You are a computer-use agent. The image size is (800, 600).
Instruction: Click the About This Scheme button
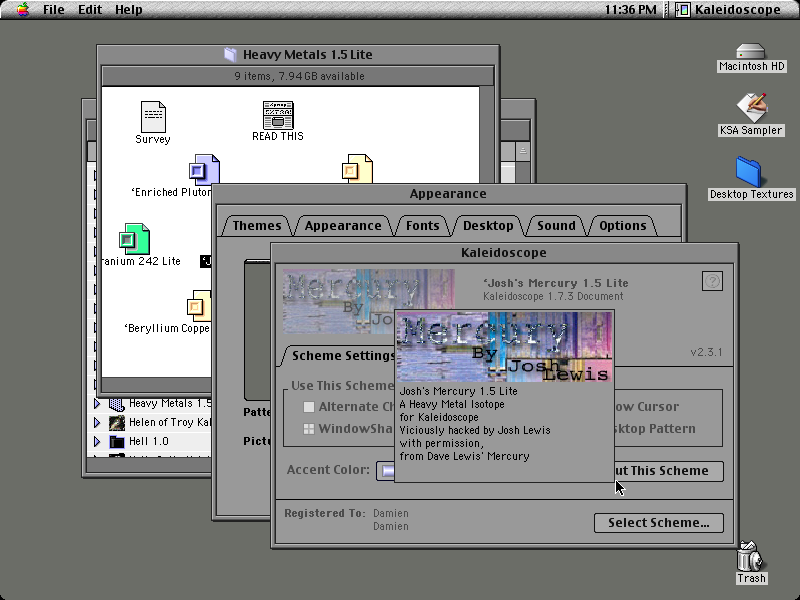(x=669, y=471)
